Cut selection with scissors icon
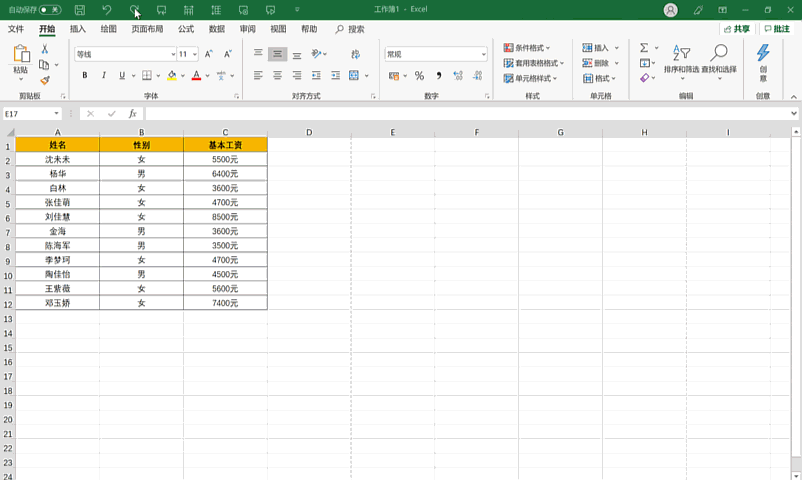Screen dimensions: 802x480 tap(44, 49)
